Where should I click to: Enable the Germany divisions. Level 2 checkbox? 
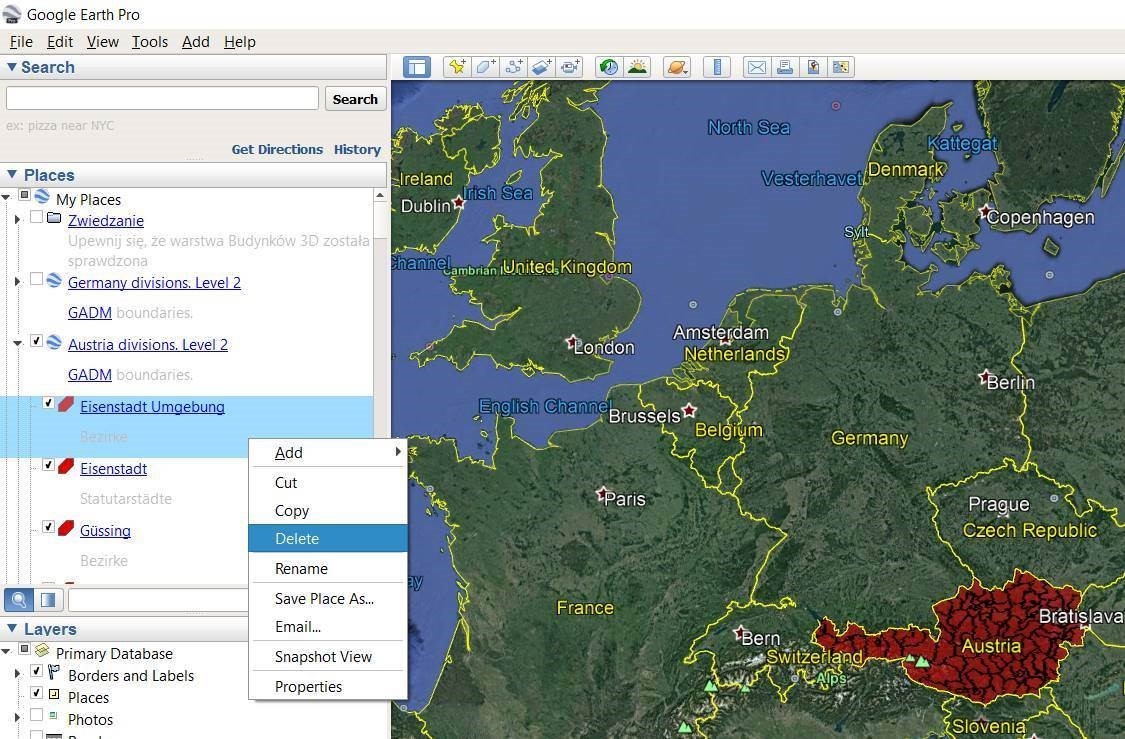click(37, 280)
